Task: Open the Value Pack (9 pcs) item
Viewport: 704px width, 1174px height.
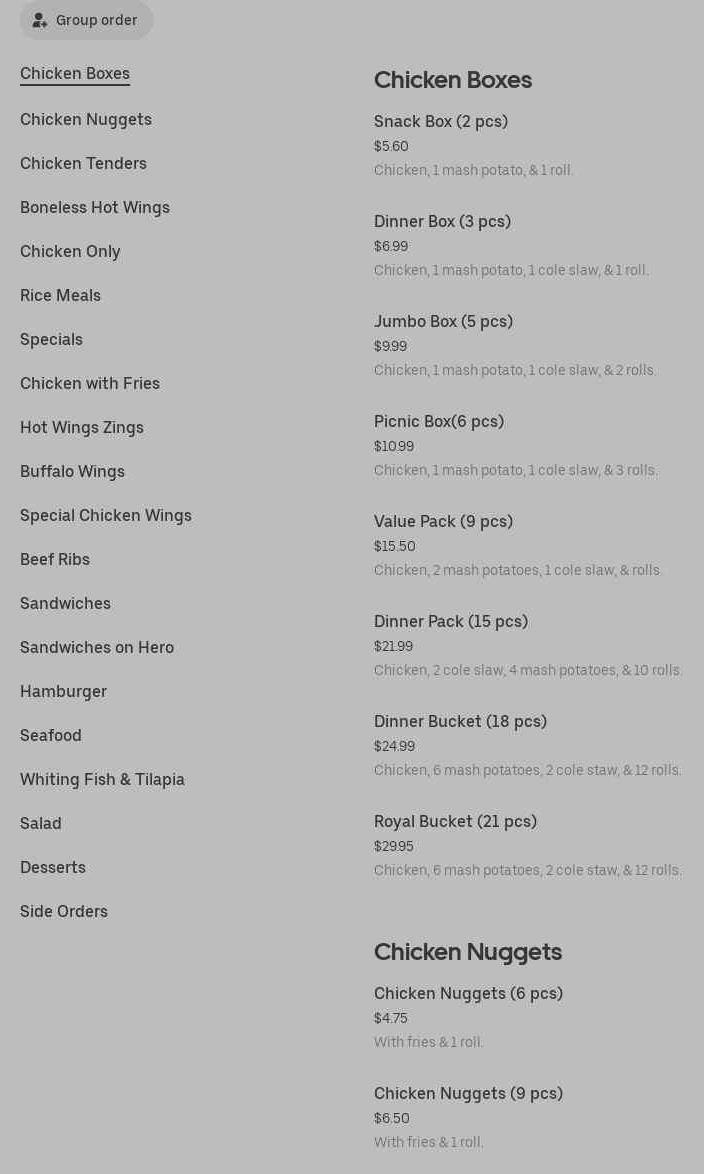Action: pyautogui.click(x=443, y=522)
